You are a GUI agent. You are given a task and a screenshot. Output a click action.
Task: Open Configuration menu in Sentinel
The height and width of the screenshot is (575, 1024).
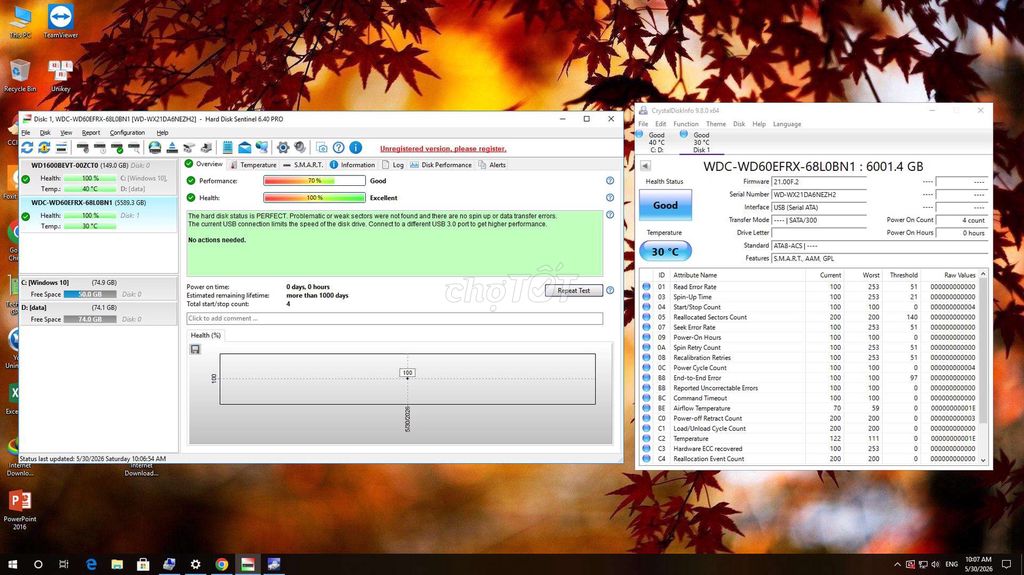point(127,133)
